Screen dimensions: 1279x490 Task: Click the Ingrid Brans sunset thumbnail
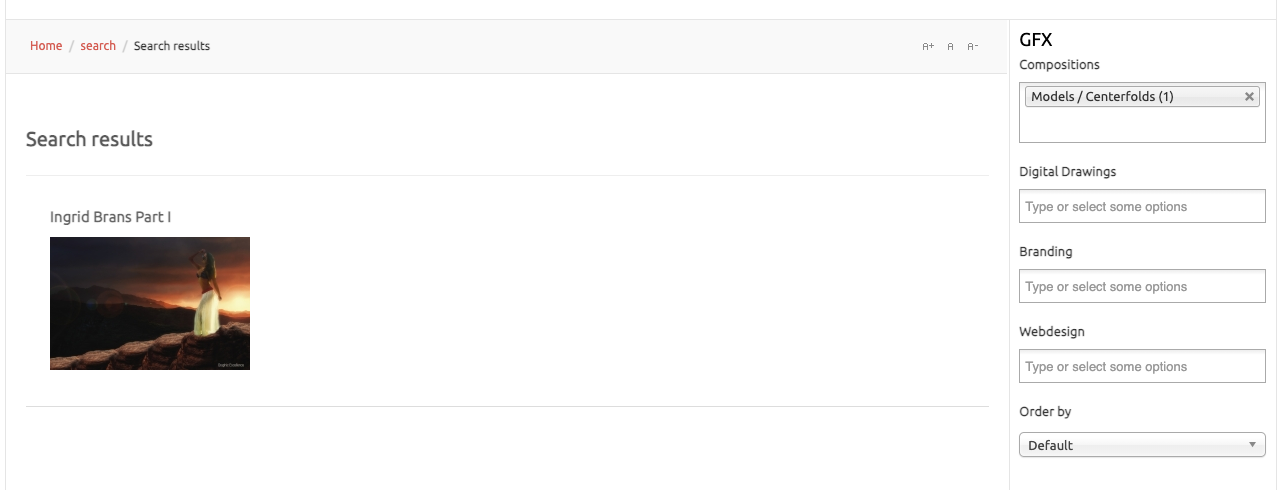click(x=150, y=303)
